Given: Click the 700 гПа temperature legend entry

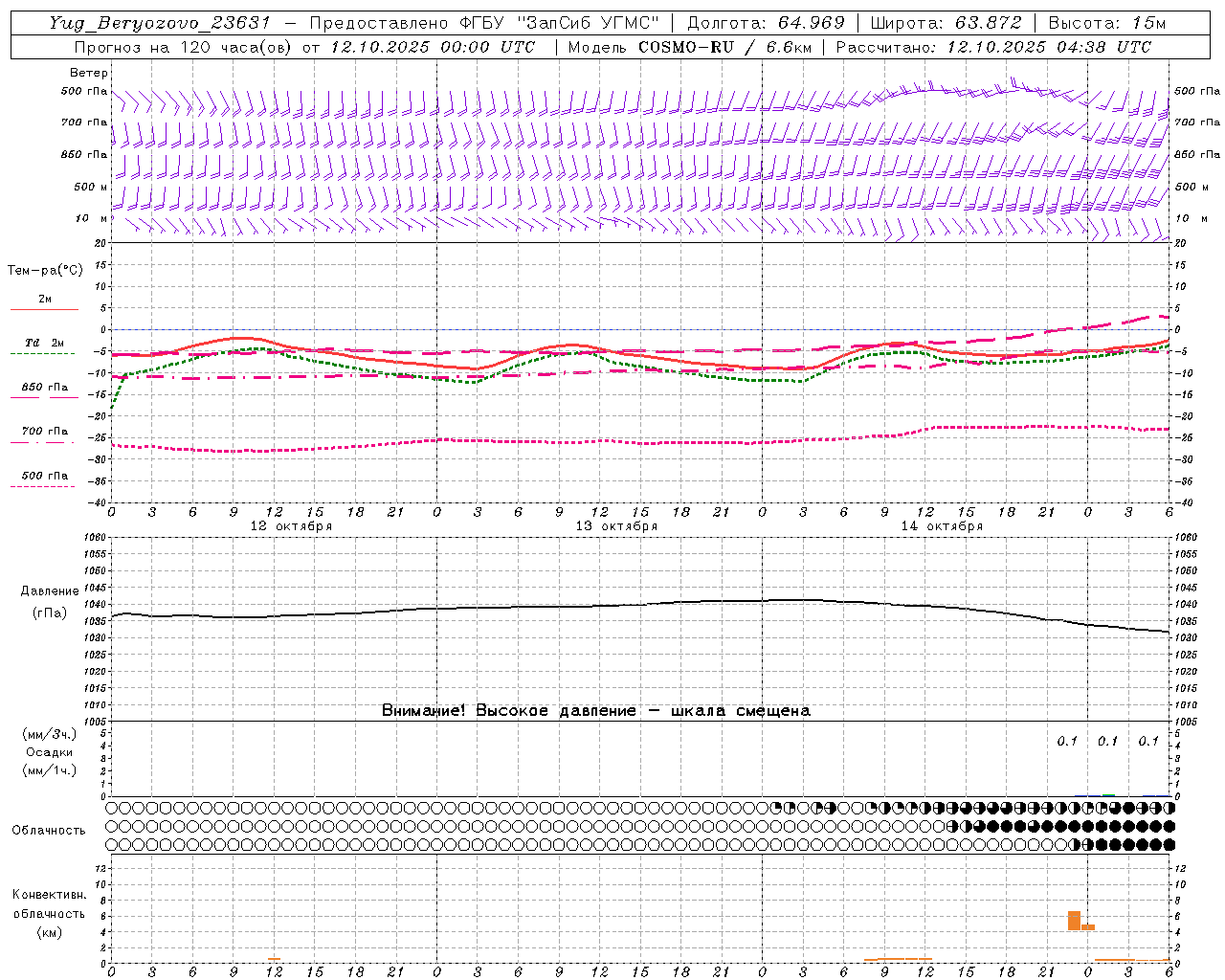Looking at the screenshot, I should (45, 432).
